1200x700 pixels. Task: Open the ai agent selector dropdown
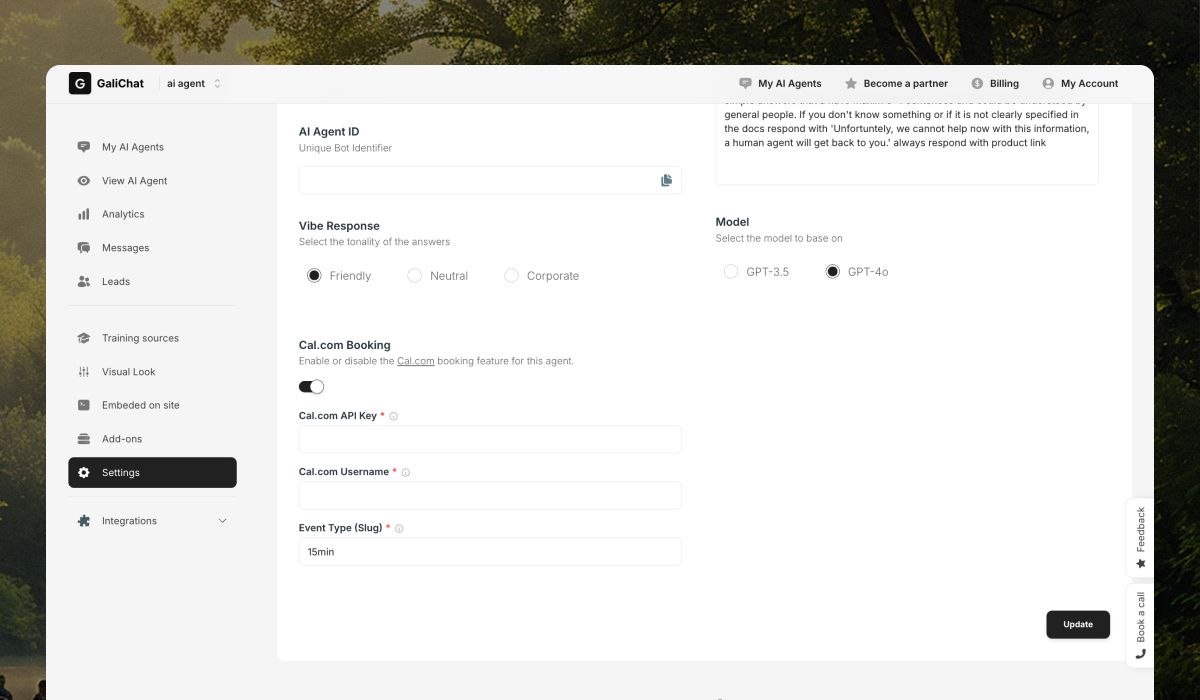[x=194, y=84]
